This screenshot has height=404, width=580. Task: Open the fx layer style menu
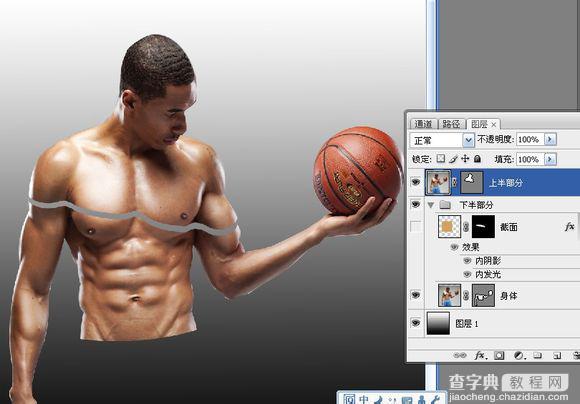pyautogui.click(x=480, y=356)
